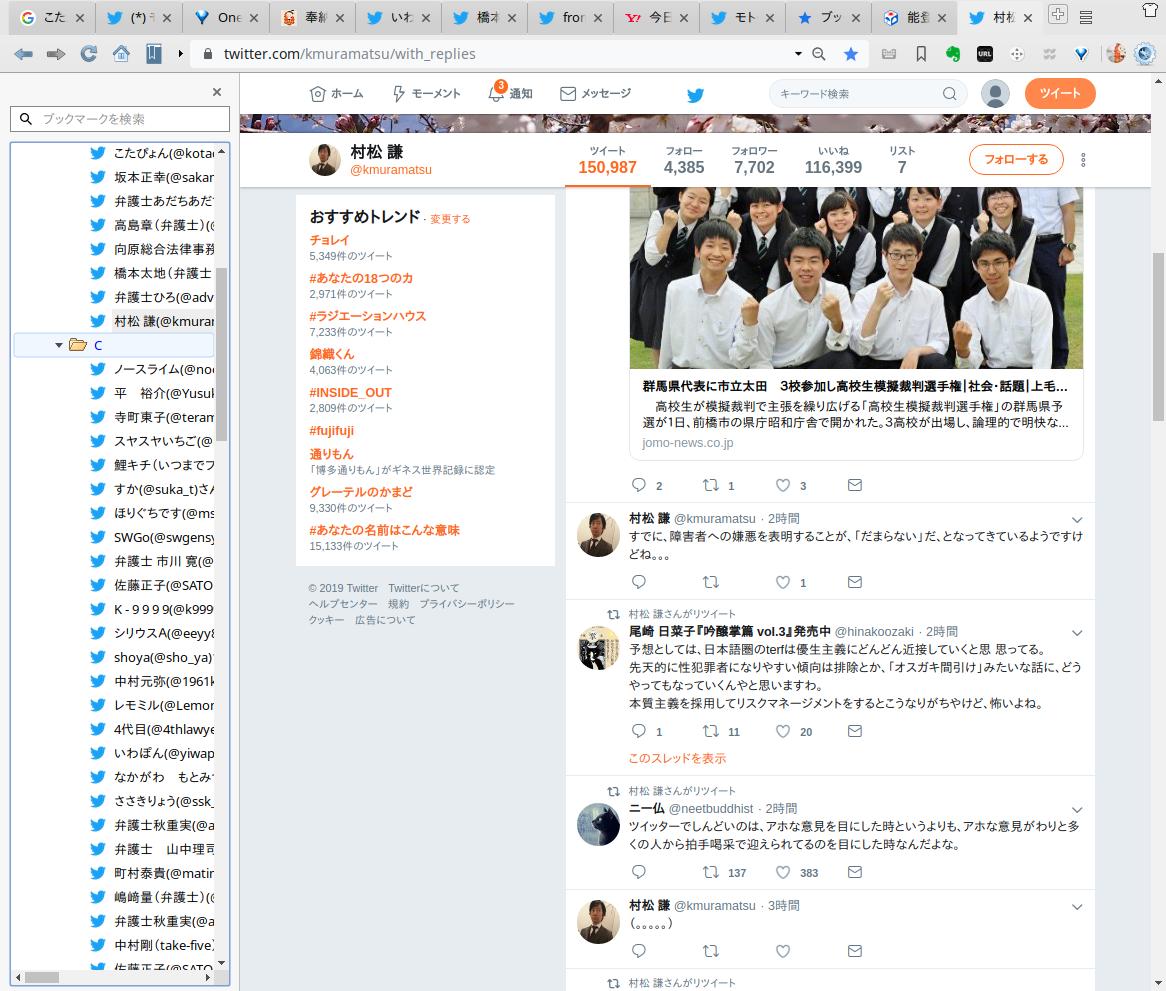Open the 村松 謙(@kmurar bookmark

coord(152,321)
